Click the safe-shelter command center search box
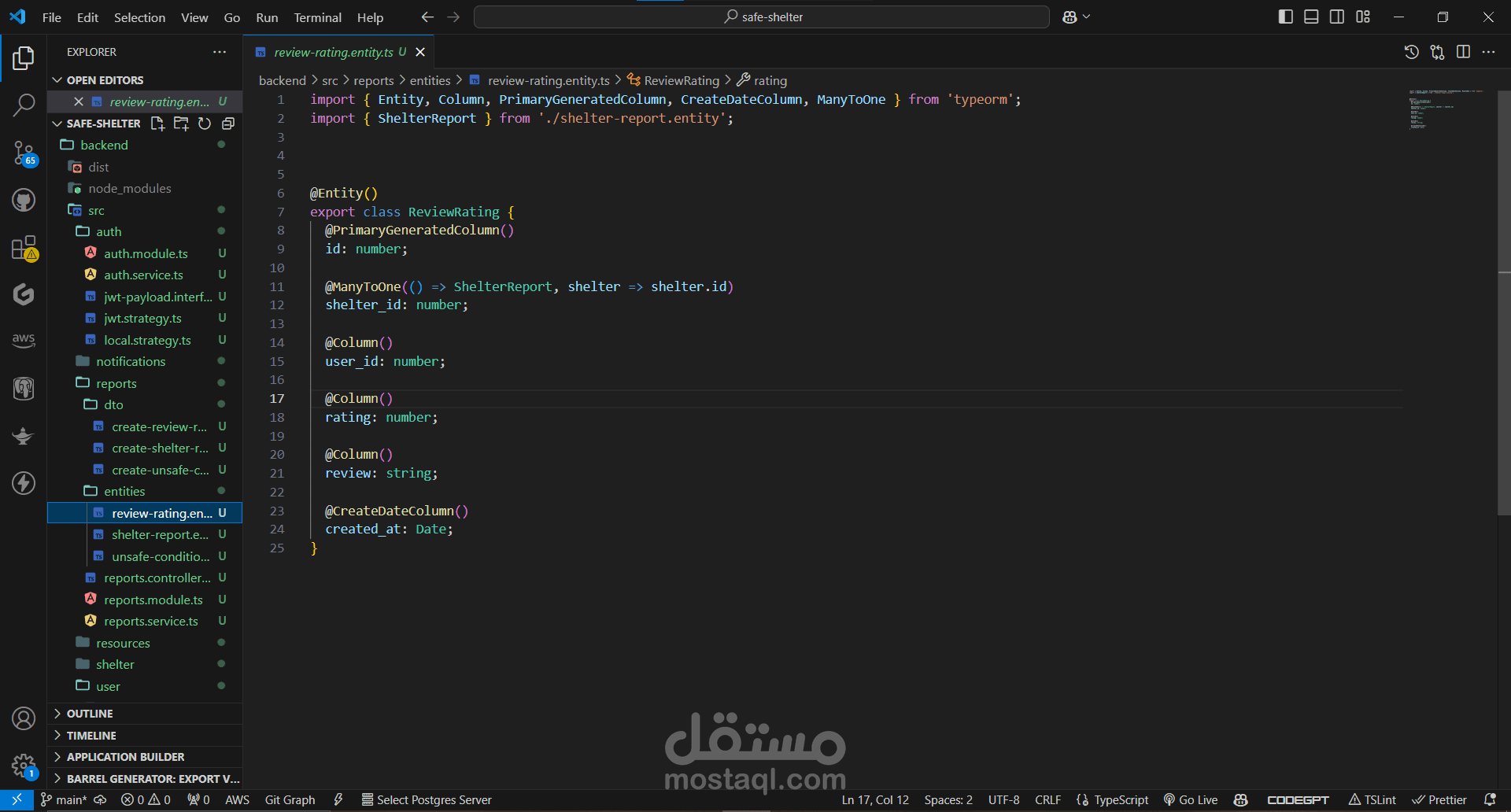 [762, 17]
